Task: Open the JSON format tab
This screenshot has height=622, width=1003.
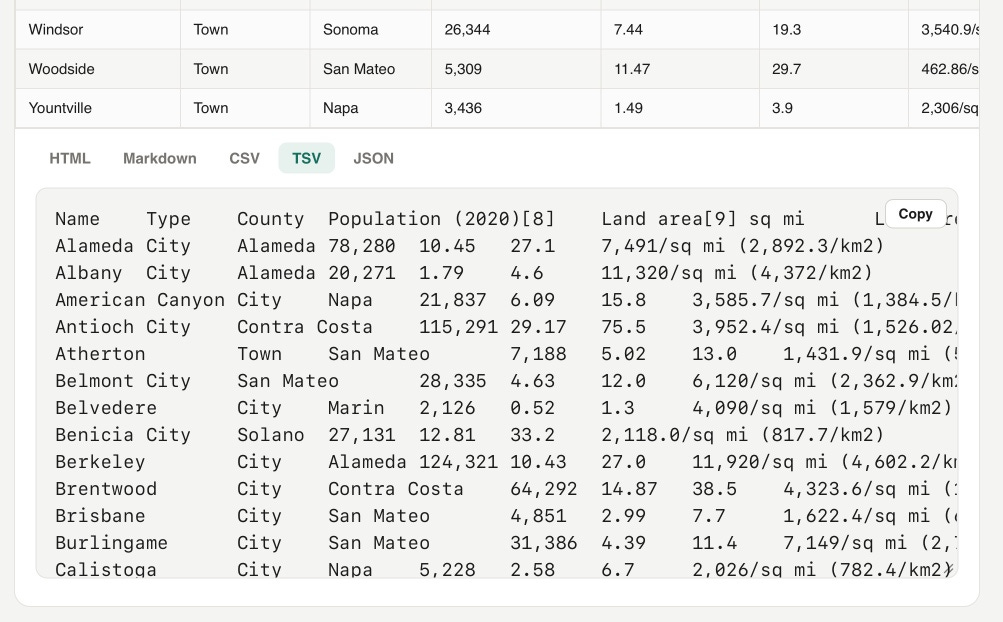Action: click(374, 158)
